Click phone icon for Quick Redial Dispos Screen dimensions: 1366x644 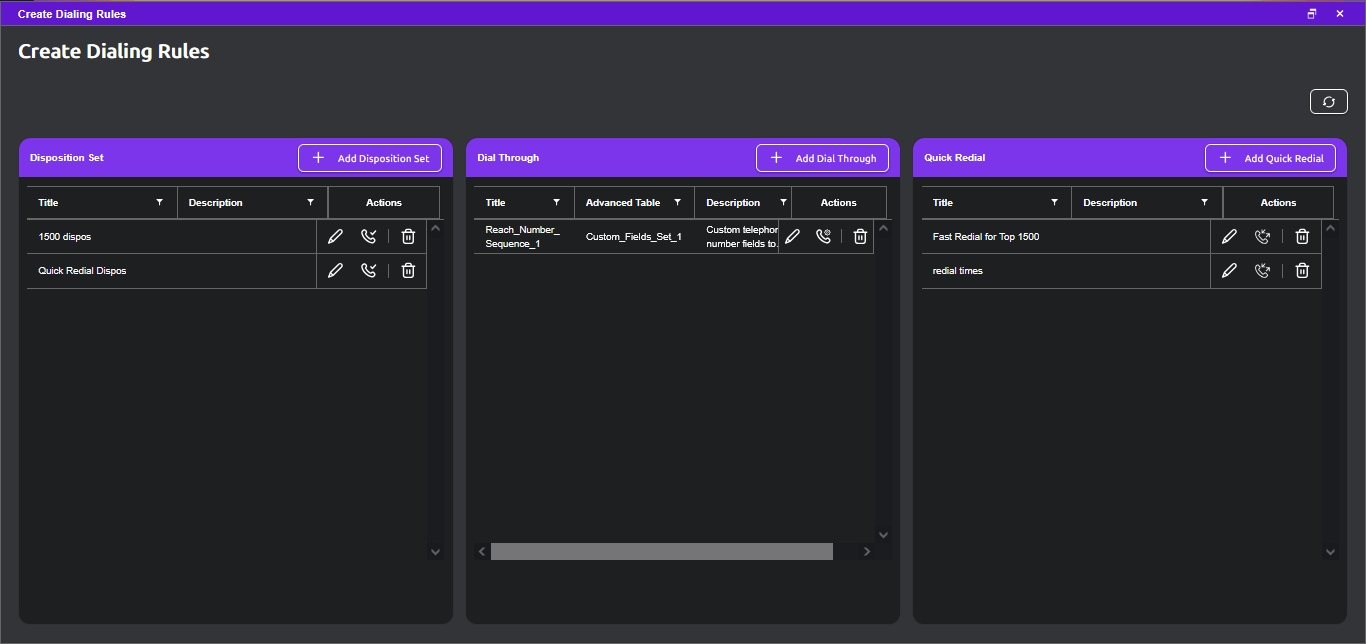click(x=369, y=271)
